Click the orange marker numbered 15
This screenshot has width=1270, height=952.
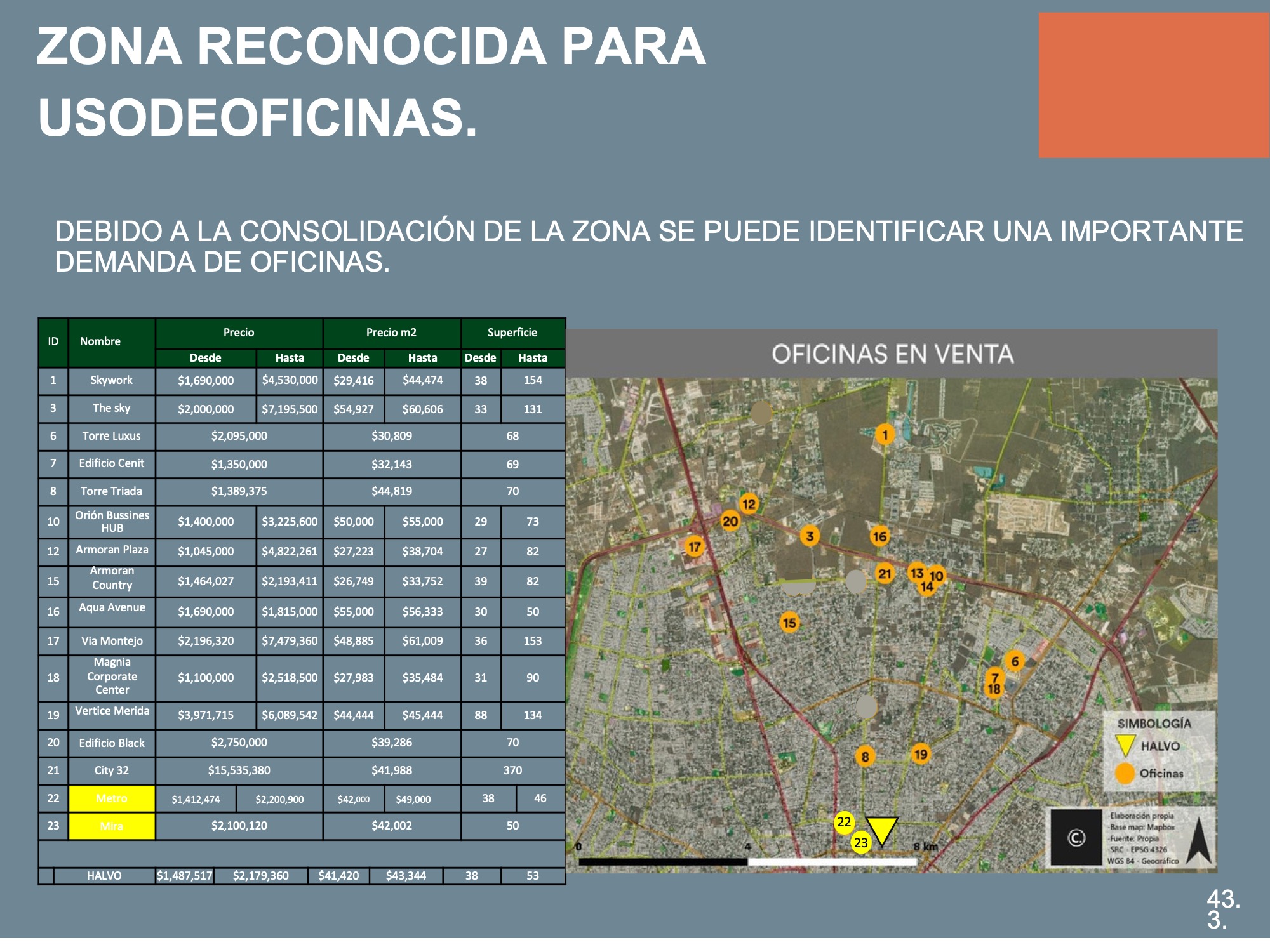(x=789, y=623)
